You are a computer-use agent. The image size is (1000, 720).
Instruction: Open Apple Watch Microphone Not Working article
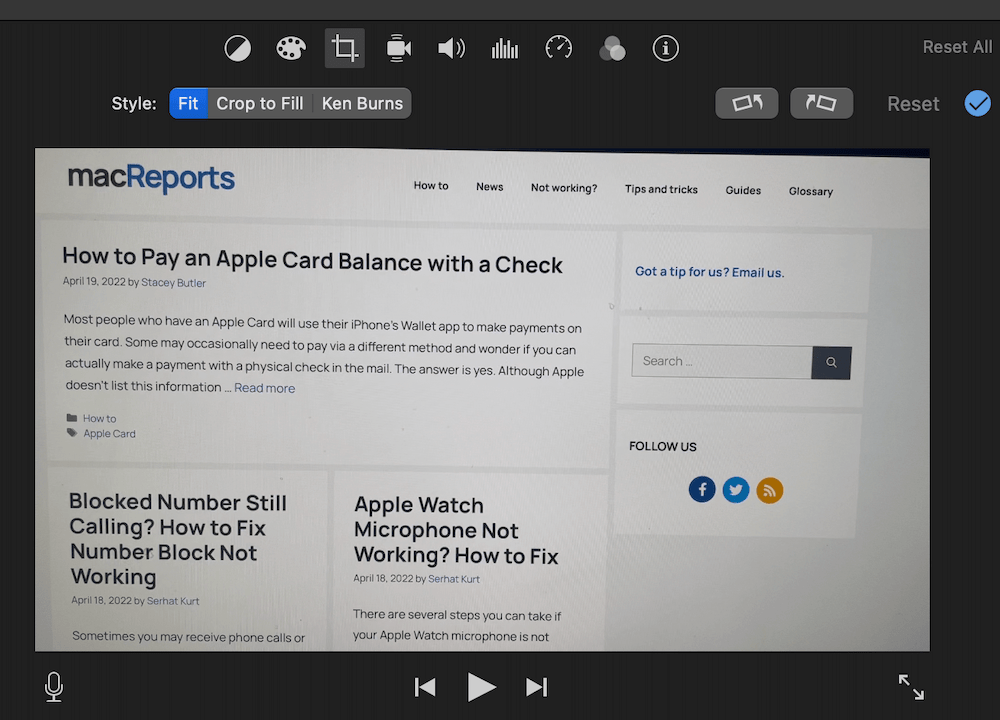pos(457,531)
